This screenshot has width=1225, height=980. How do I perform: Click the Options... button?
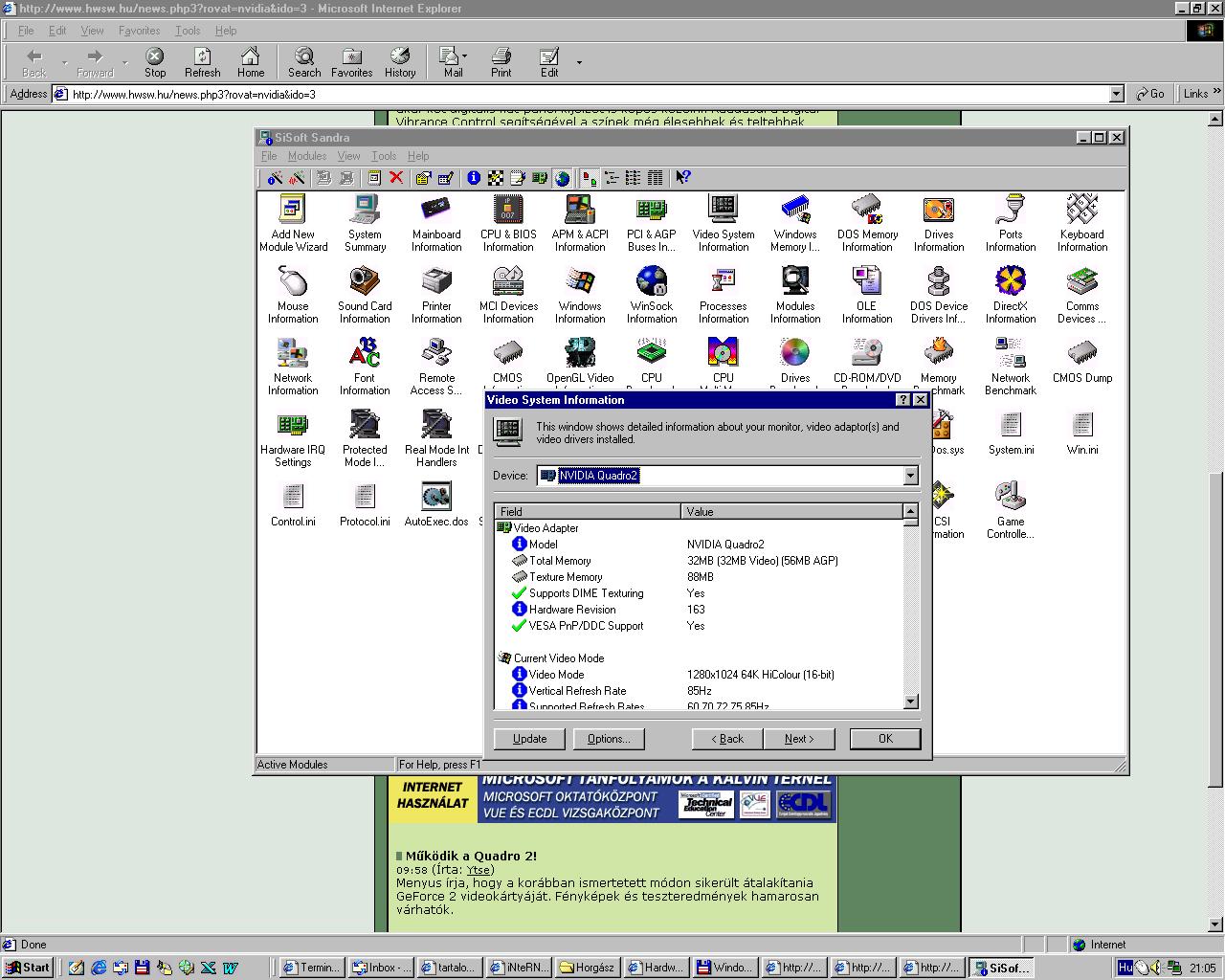click(x=609, y=739)
